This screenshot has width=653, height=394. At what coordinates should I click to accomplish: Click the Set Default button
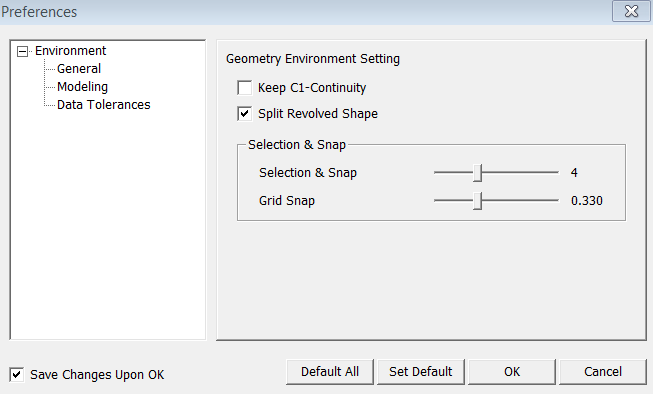coord(421,372)
